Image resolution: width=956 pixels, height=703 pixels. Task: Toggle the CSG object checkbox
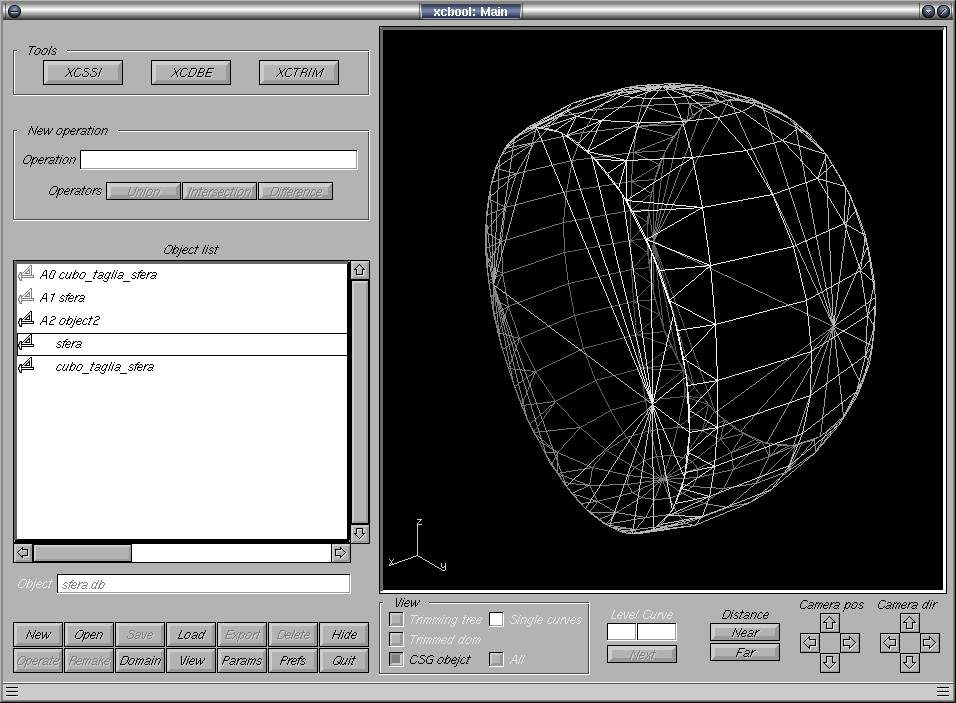point(397,659)
